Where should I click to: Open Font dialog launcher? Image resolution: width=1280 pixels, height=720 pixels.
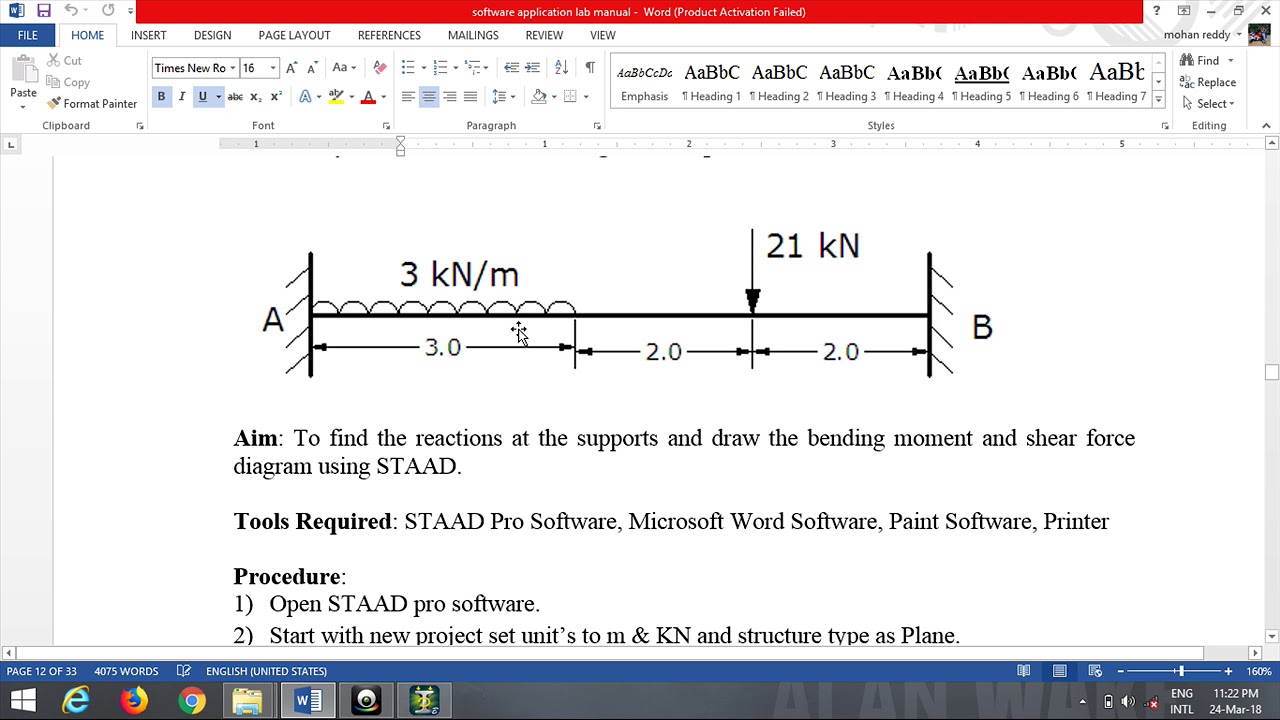click(386, 126)
